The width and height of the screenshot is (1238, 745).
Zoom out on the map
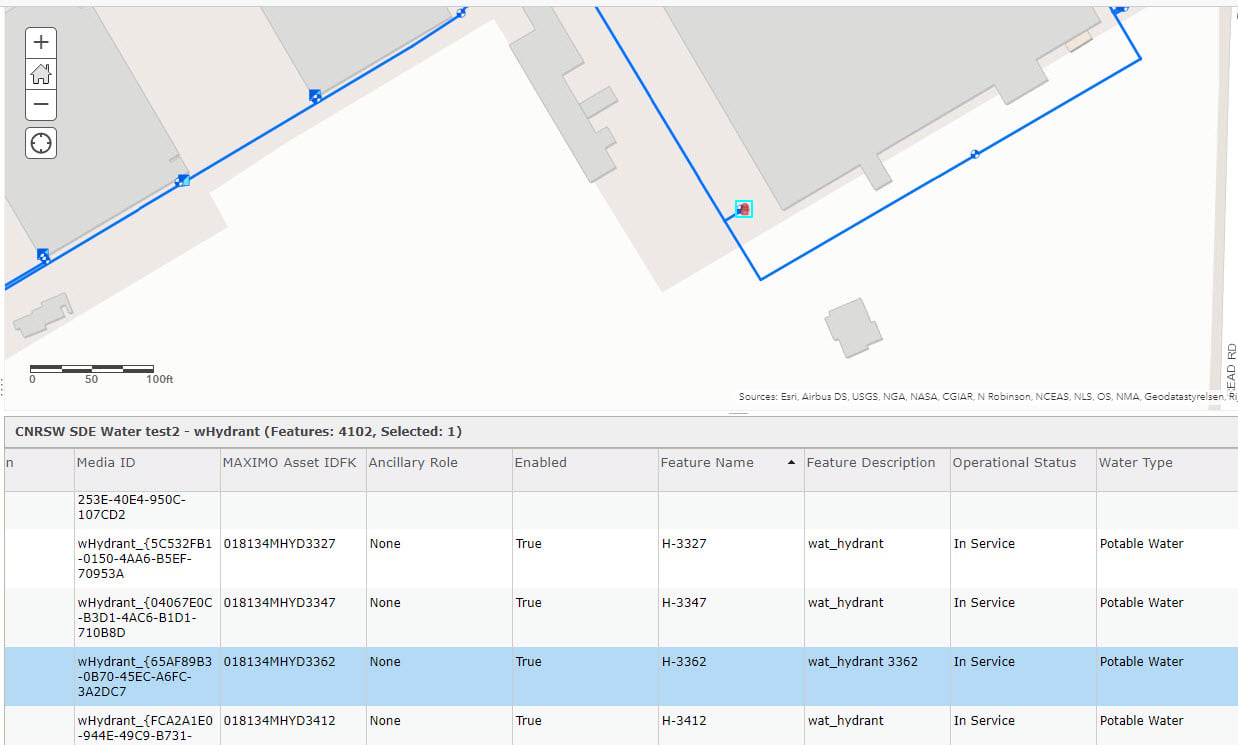click(41, 105)
